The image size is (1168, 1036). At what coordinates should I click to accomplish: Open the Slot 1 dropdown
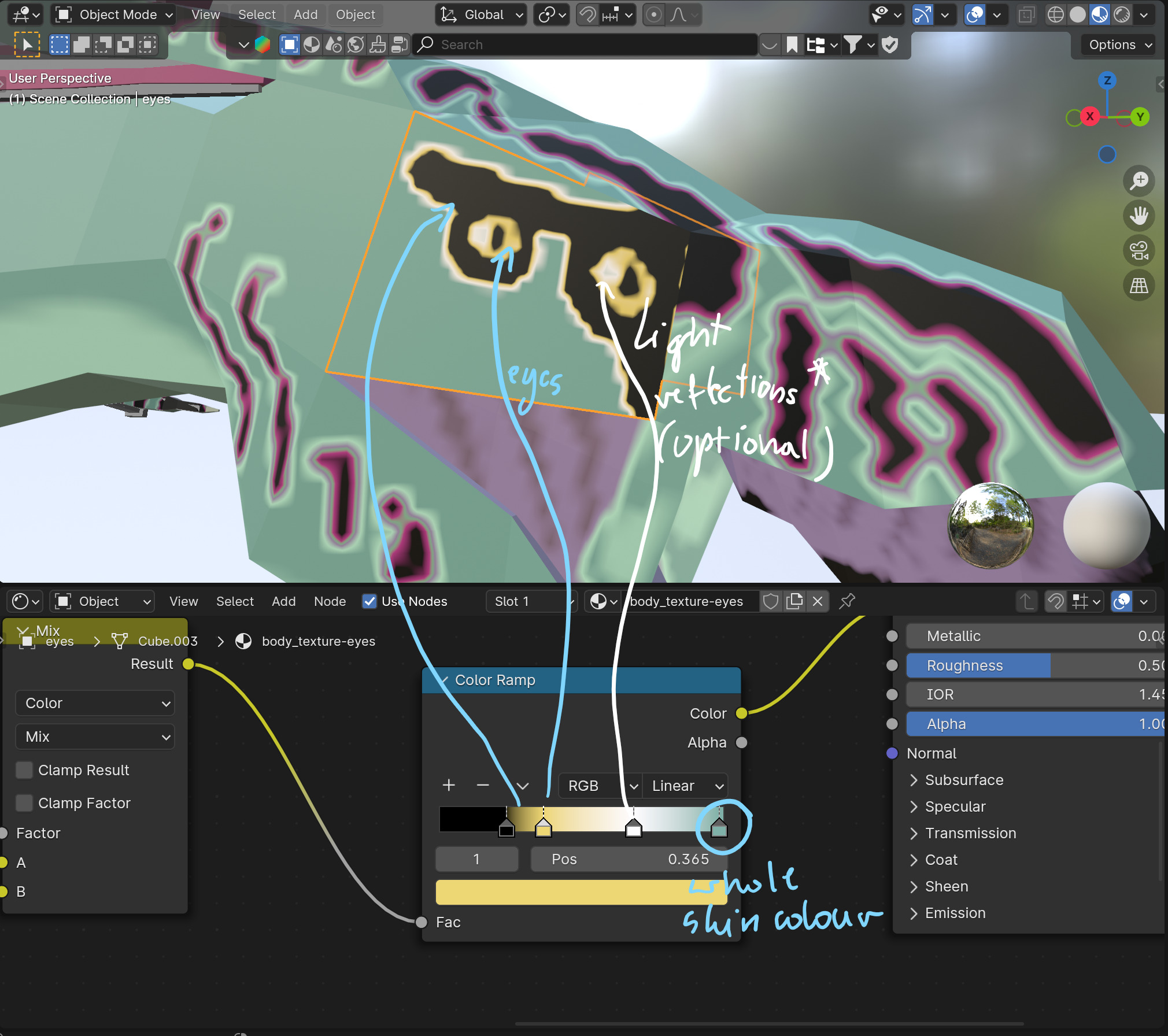531,601
